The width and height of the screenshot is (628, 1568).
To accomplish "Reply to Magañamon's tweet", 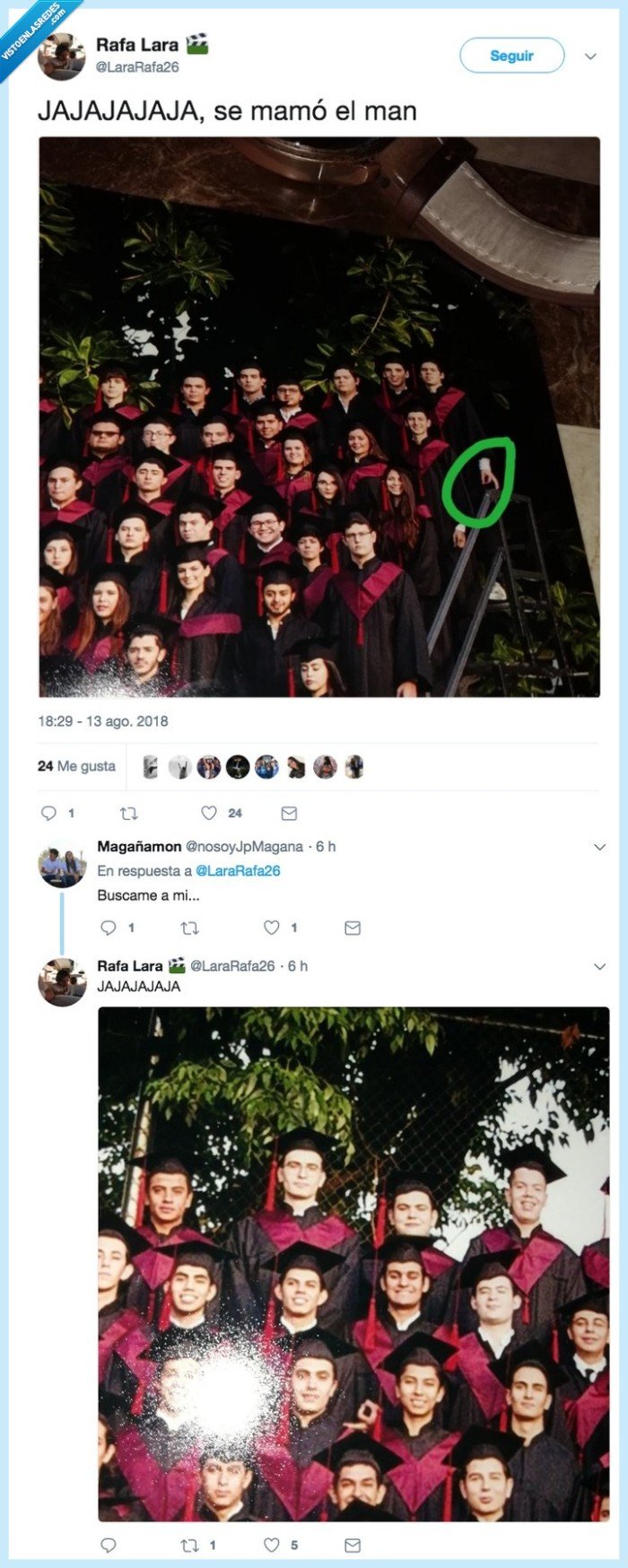I will point(109,928).
